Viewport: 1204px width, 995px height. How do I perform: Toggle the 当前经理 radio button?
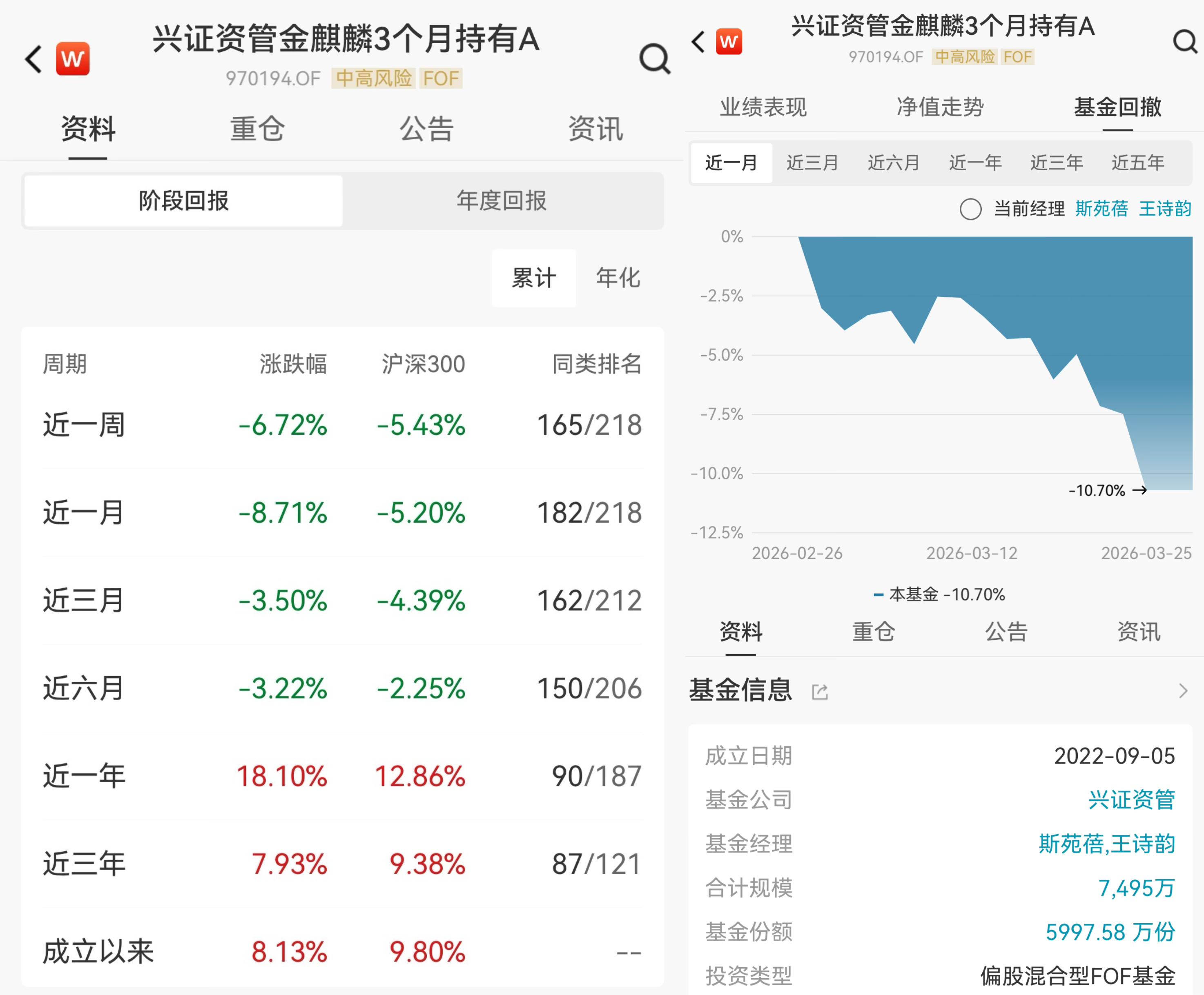[x=970, y=209]
